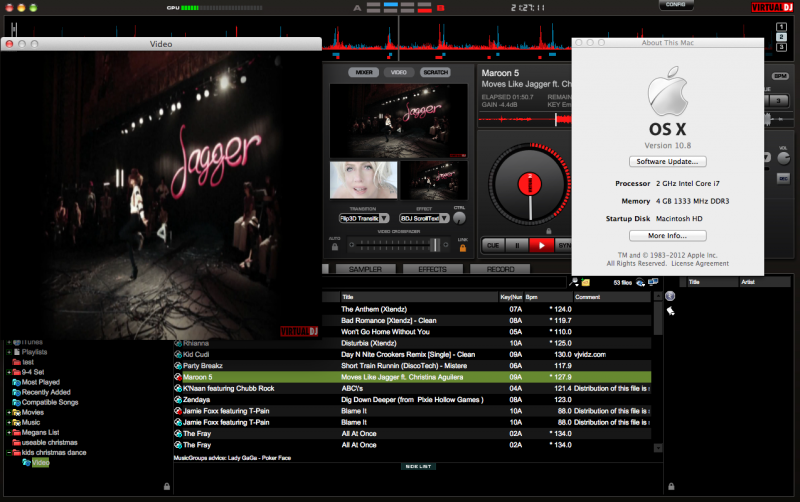Select the Moves Like Jagger song row
Screen dimensions: 800x502
pyautogui.click(x=412, y=377)
